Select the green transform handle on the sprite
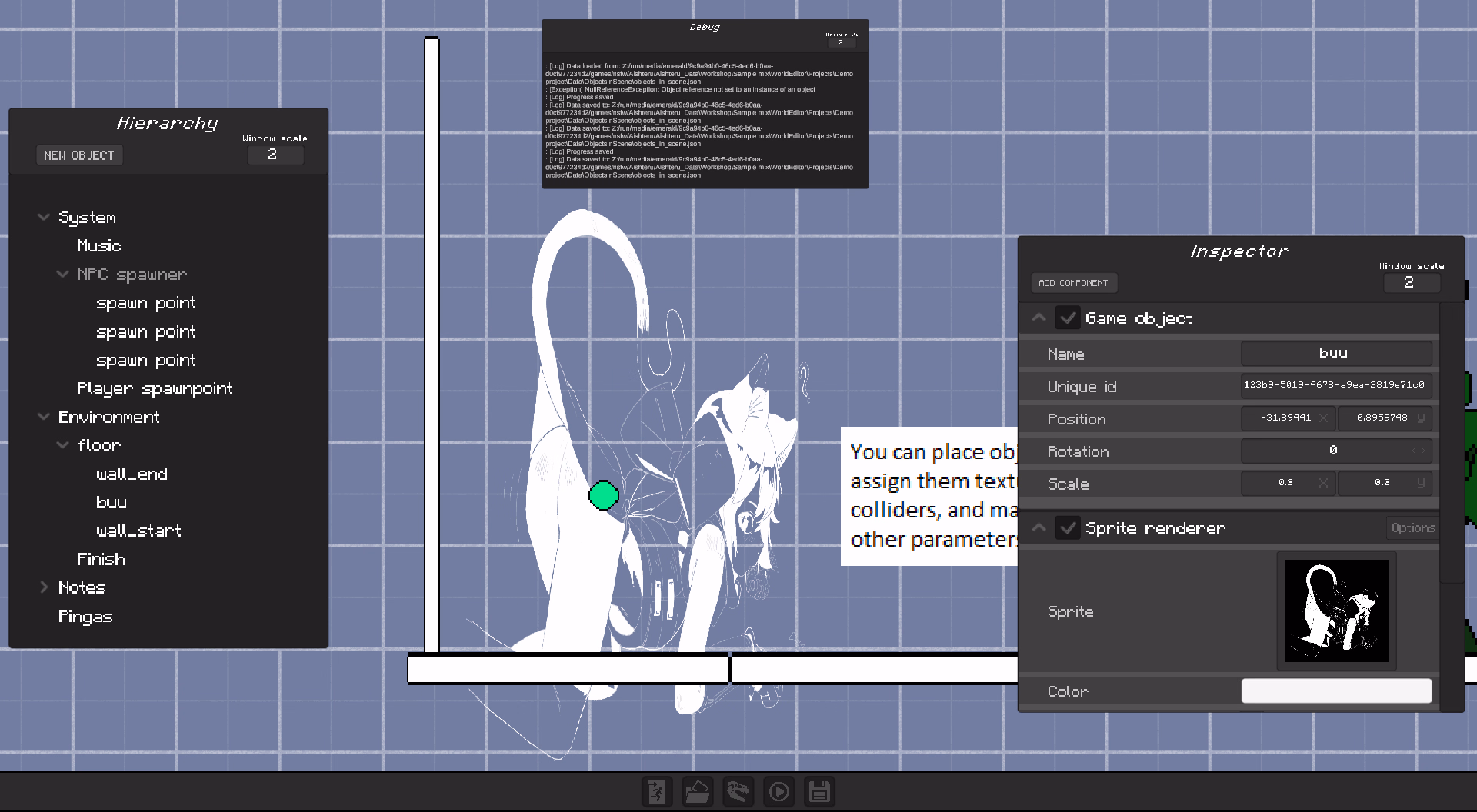This screenshot has width=1477, height=812. tap(603, 495)
